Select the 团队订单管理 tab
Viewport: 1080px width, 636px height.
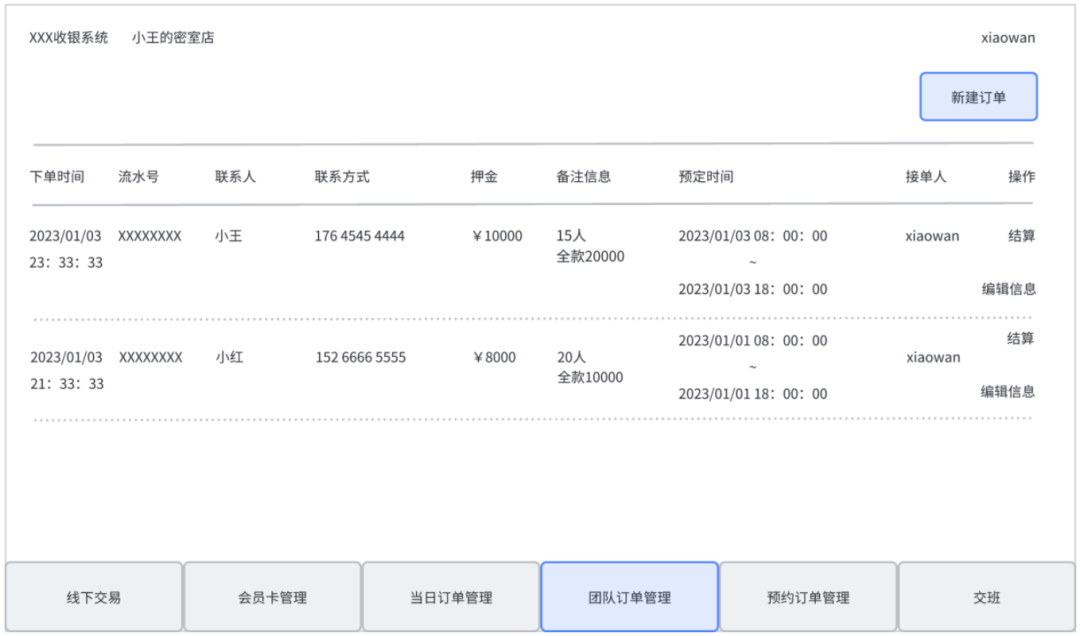629,596
